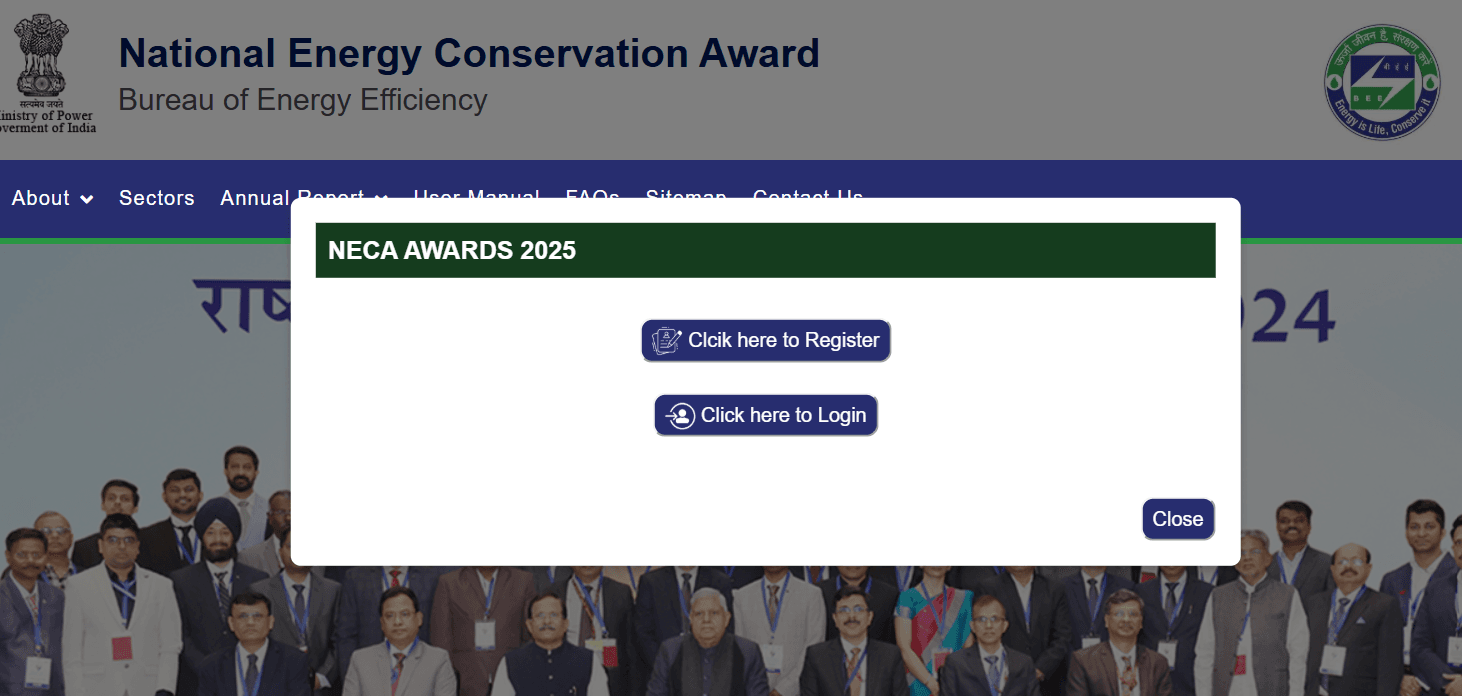Click the chevron arrow next to About
The width and height of the screenshot is (1462, 696).
pyautogui.click(x=86, y=200)
